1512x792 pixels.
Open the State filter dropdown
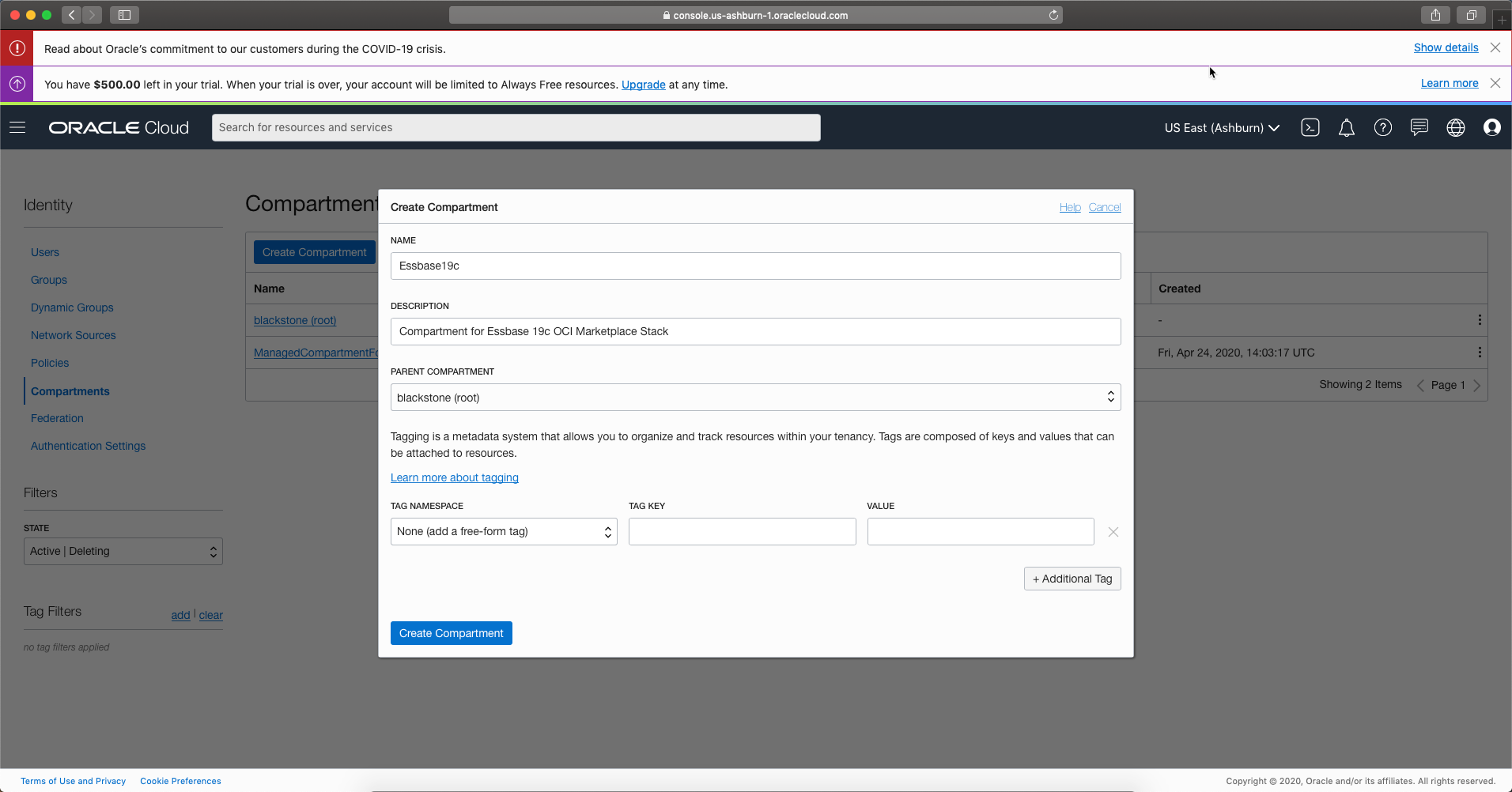[123, 552]
